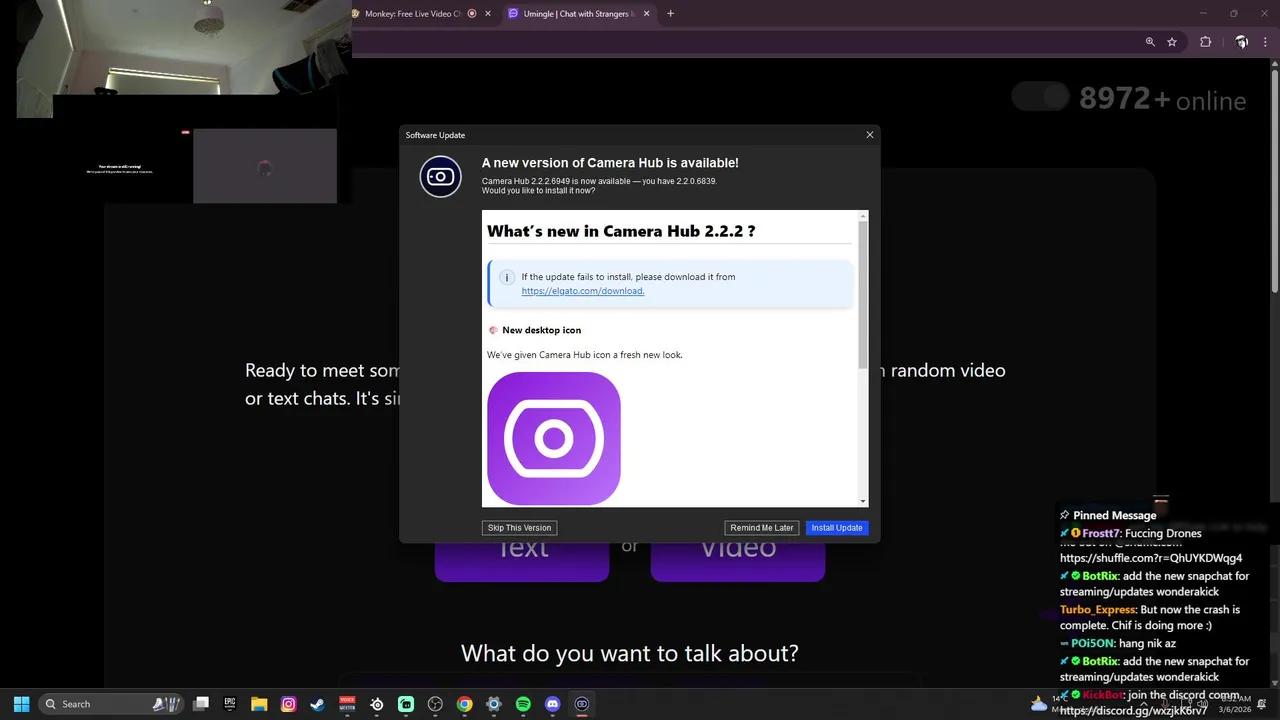Toggle the online status switch near 8972+ online

coord(1040,96)
